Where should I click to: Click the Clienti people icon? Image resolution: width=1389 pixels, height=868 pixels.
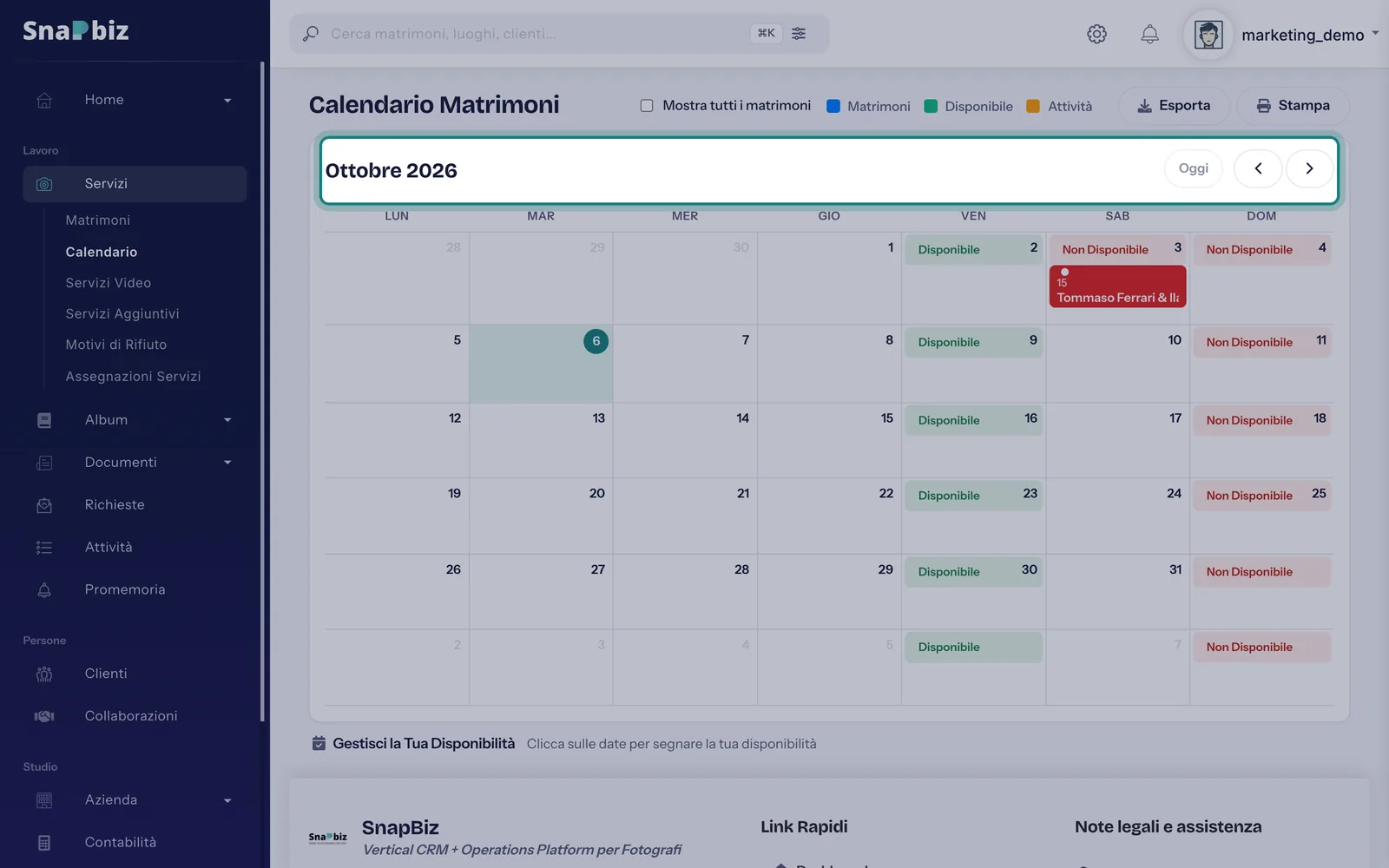[x=44, y=674]
